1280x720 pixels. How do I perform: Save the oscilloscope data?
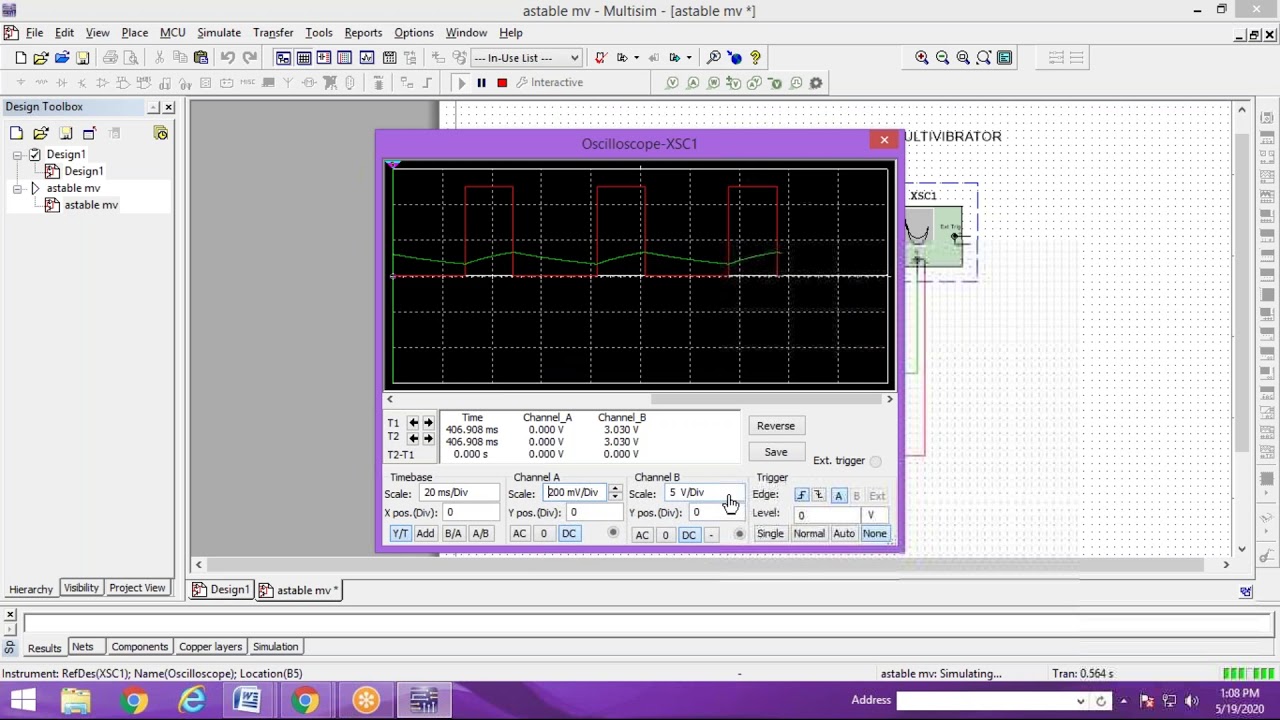pos(776,452)
